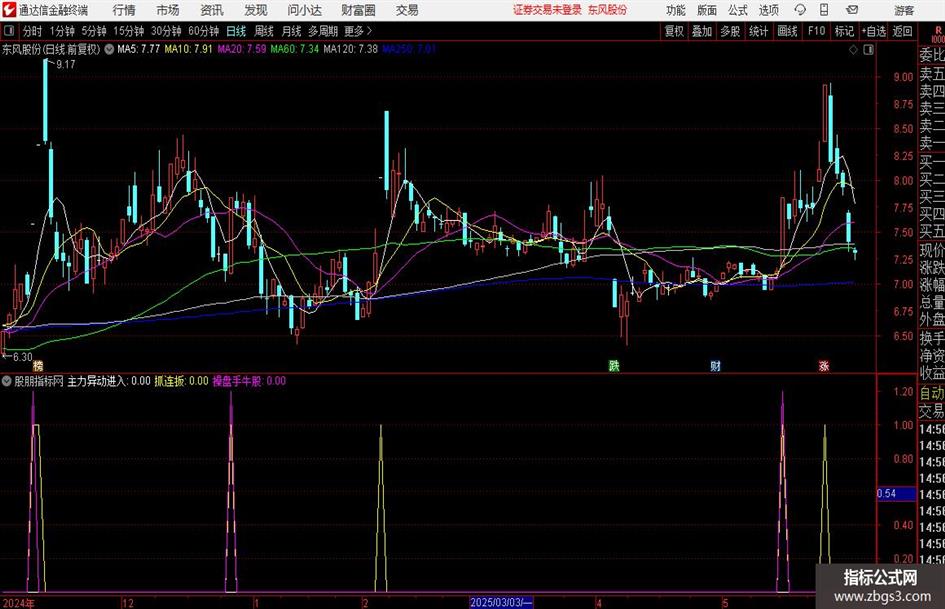Toggle the left side panel icon
Image resolution: width=945 pixels, height=609 pixels.
8,31
